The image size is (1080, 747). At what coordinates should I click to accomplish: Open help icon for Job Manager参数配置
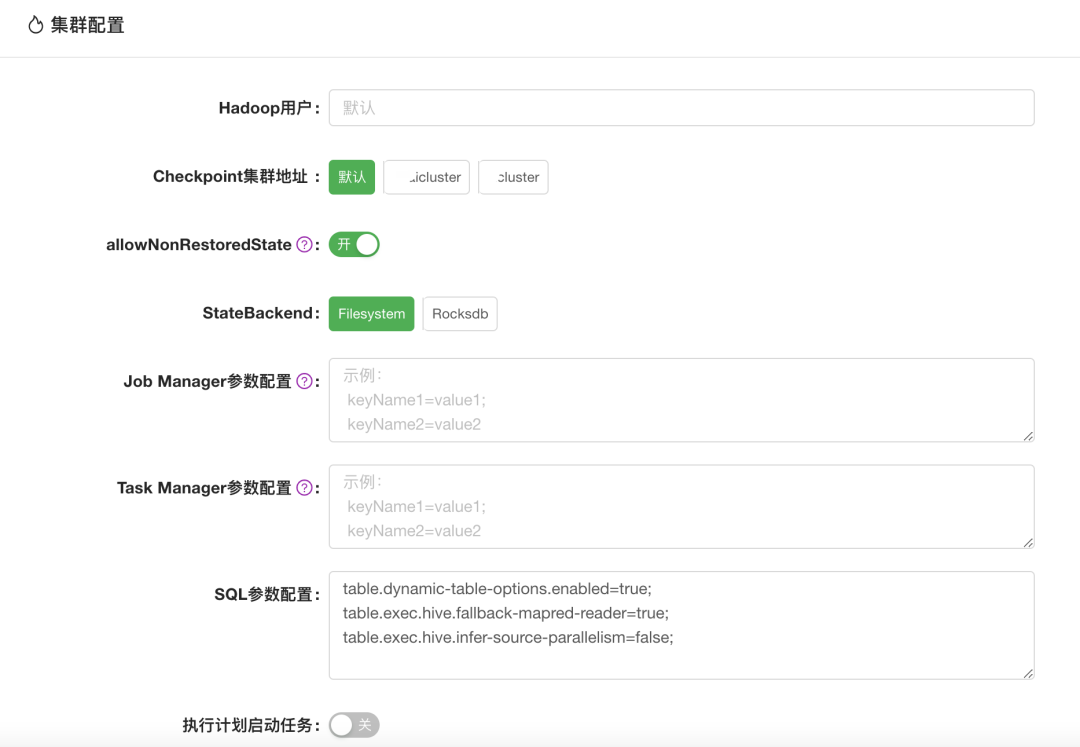tap(304, 381)
